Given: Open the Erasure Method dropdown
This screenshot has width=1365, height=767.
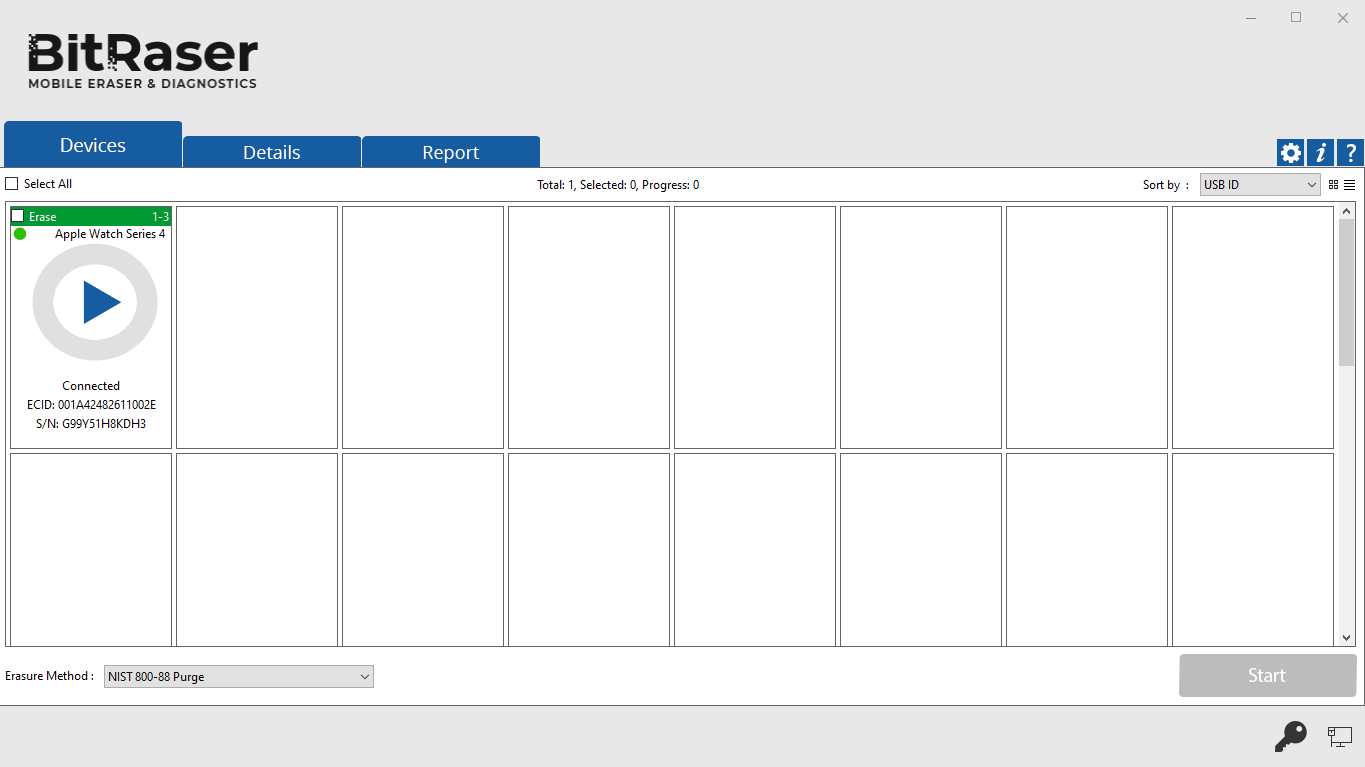Looking at the screenshot, I should (x=239, y=677).
